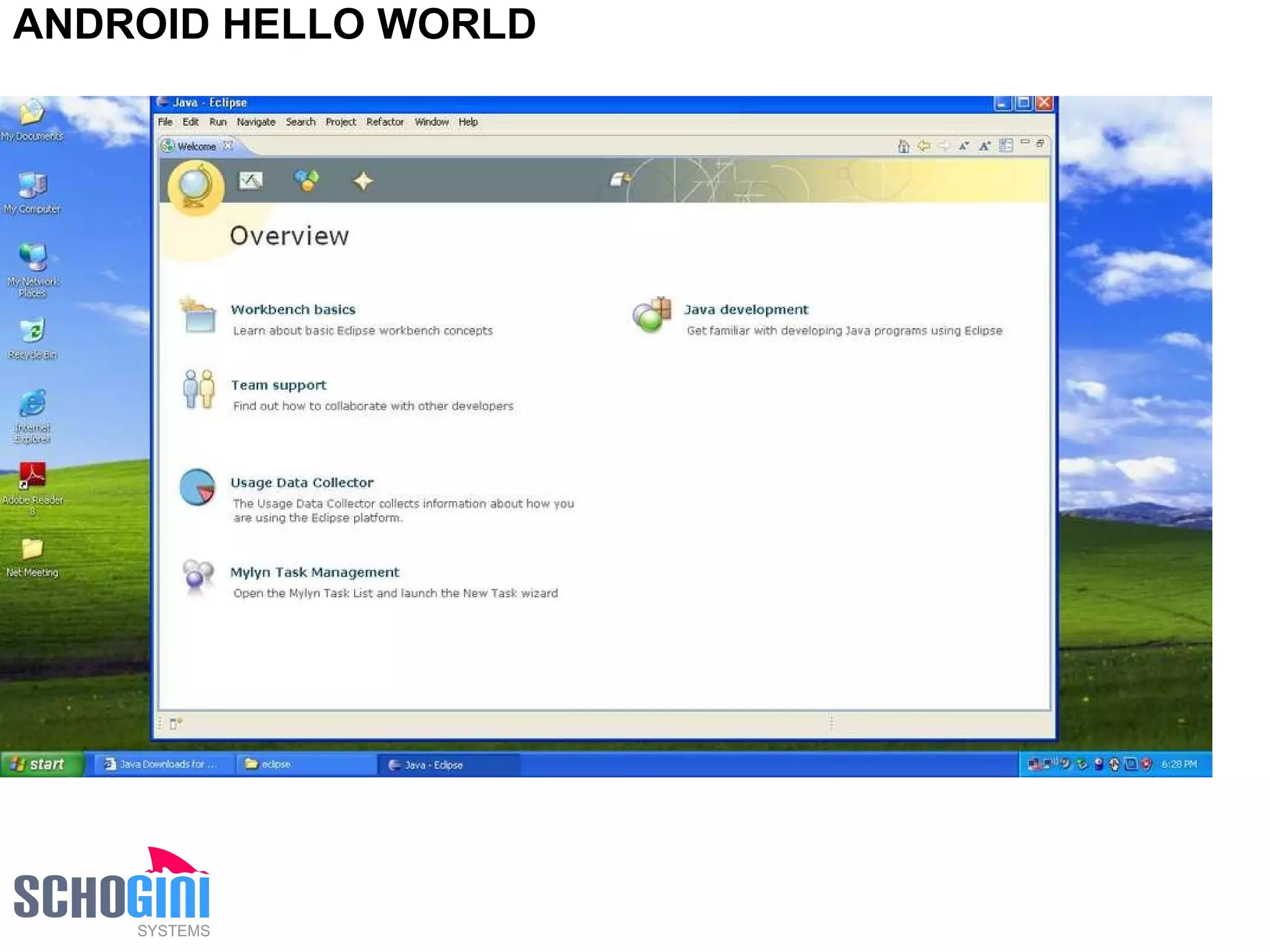1270x952 pixels.
Task: Reduce font size with small A icon
Action: tap(964, 146)
